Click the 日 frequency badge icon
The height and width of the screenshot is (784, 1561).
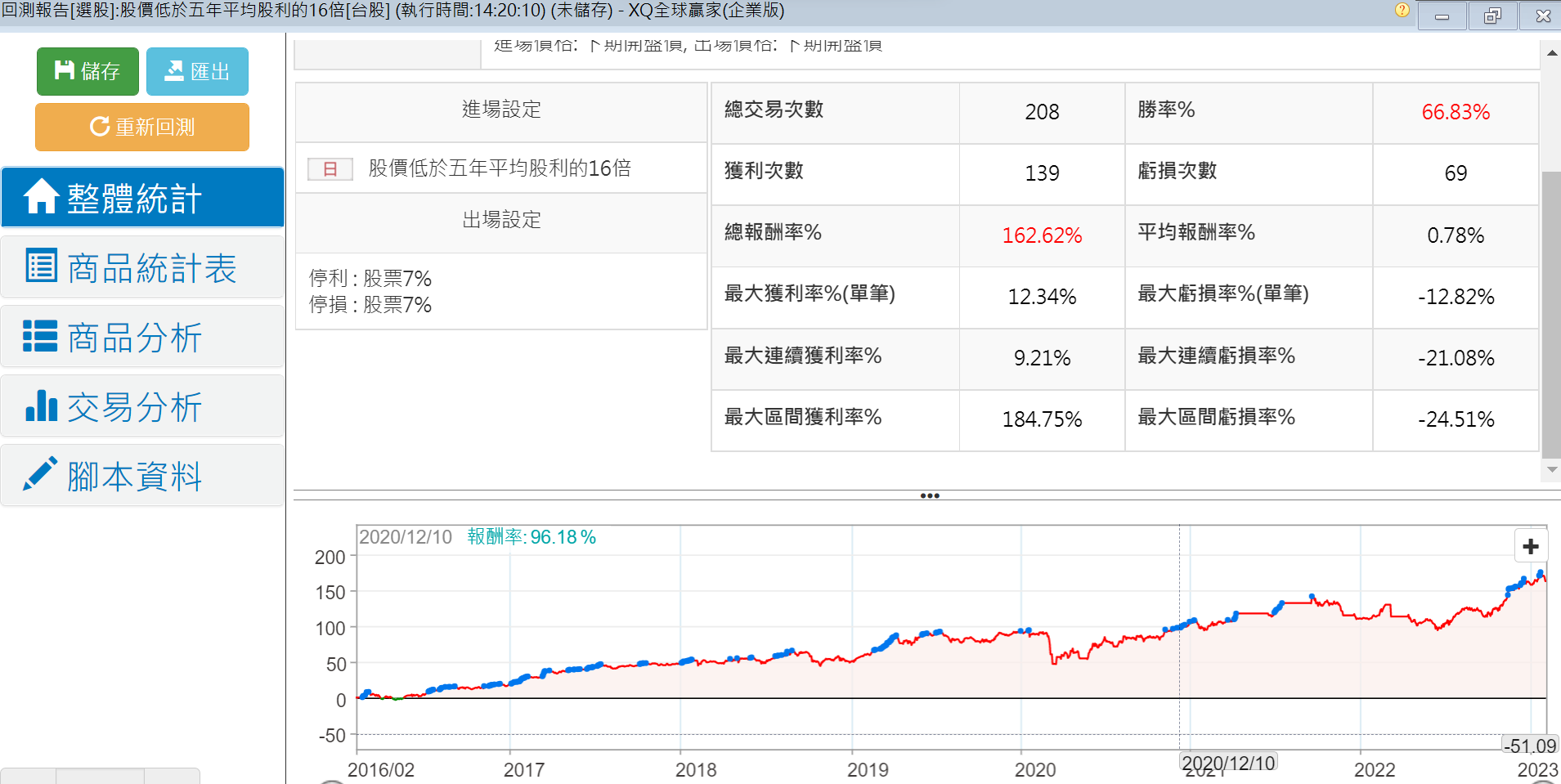330,169
